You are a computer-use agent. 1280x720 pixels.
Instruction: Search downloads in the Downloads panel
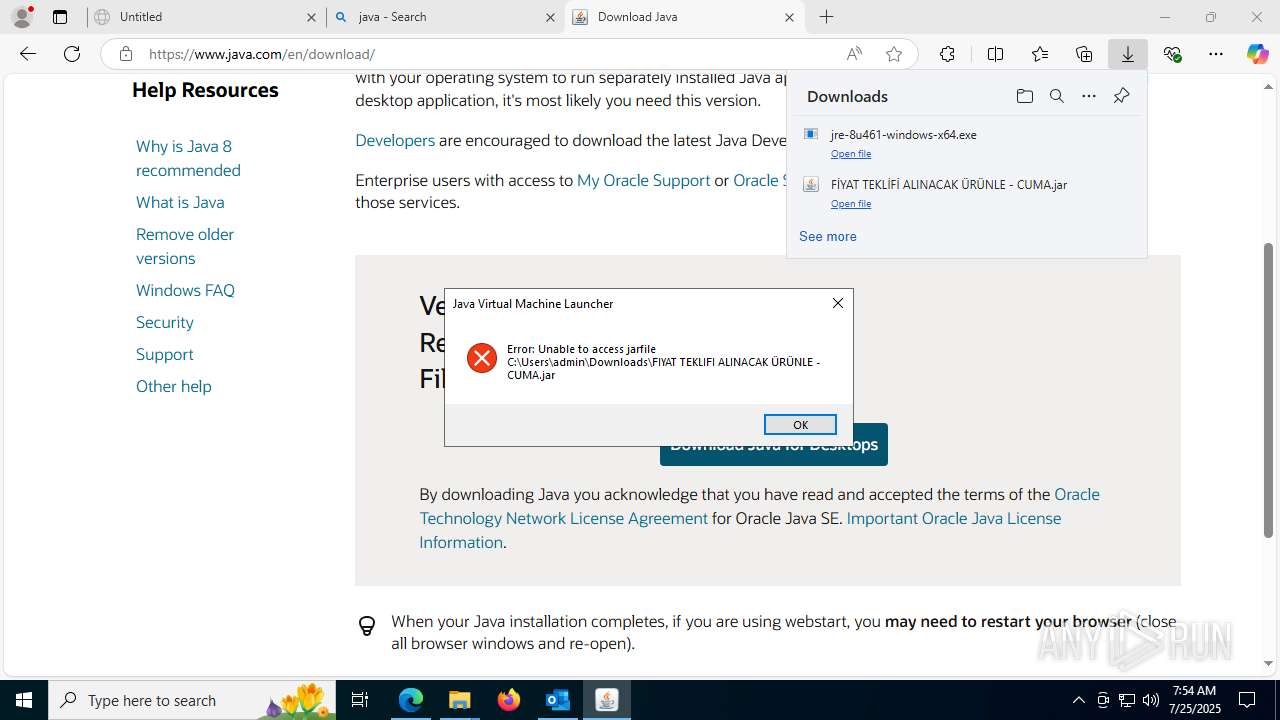tap(1056, 96)
